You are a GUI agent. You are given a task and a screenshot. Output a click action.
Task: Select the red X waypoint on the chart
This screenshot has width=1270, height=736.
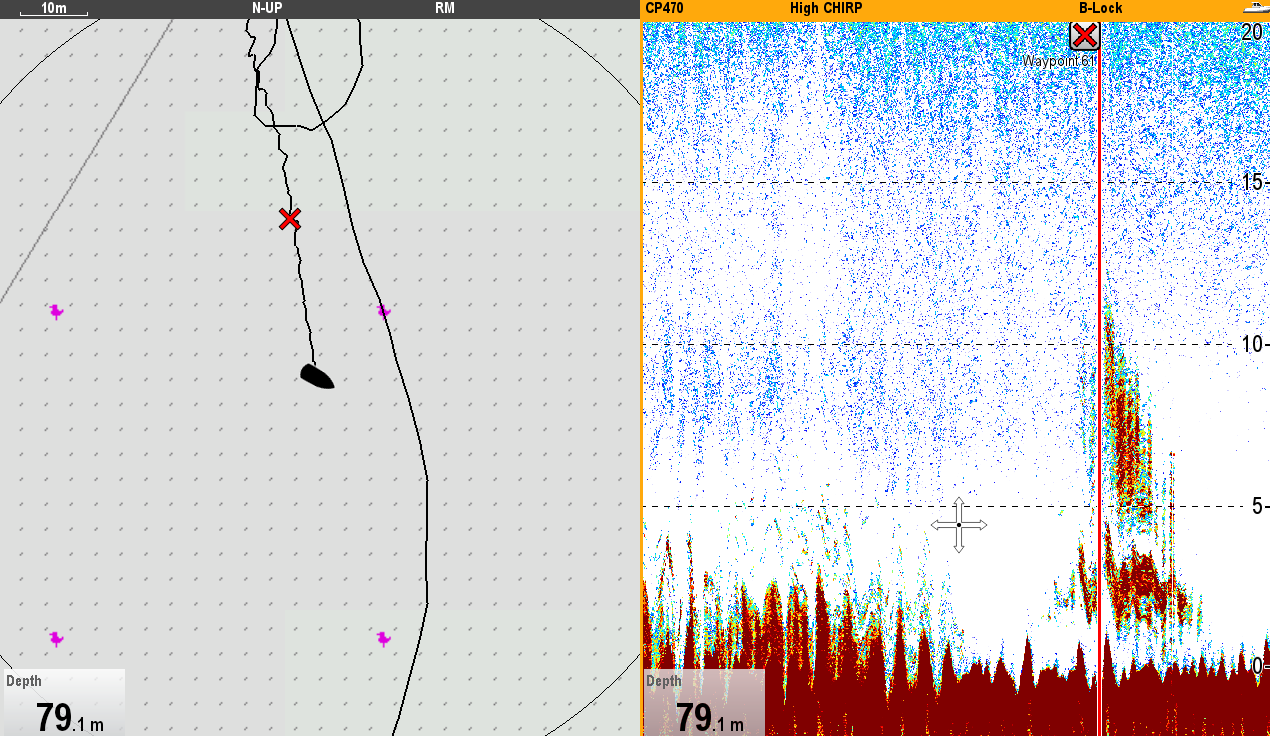coord(289,219)
